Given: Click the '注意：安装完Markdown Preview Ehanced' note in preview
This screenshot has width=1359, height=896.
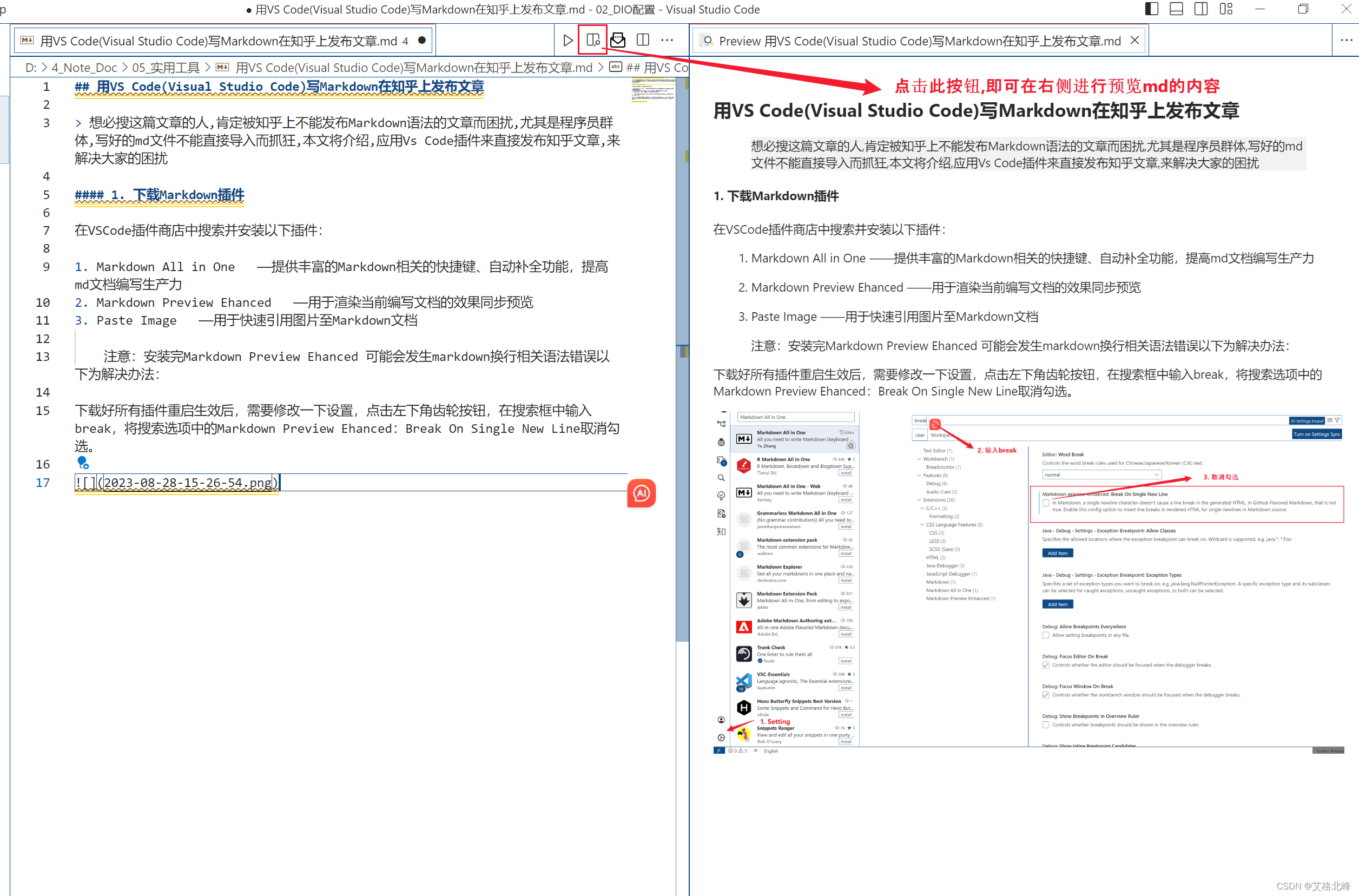Looking at the screenshot, I should click(x=1020, y=346).
